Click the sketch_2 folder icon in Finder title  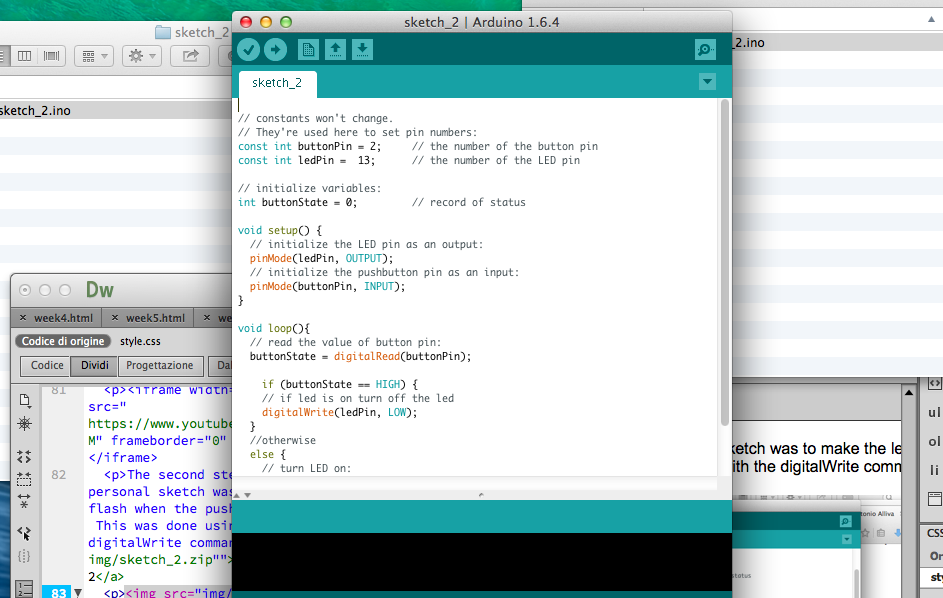[162, 32]
